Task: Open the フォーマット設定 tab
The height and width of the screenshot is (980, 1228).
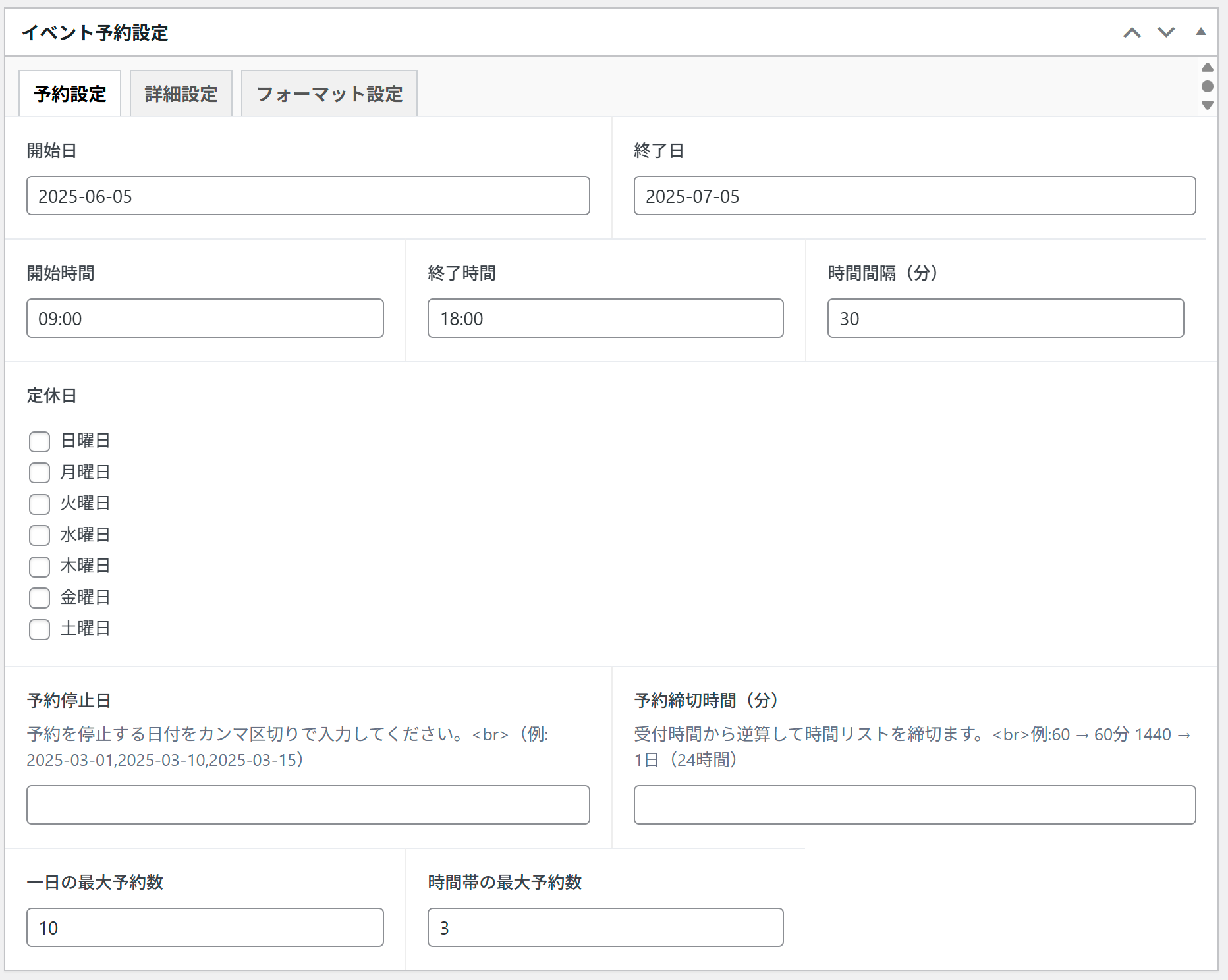Action: pos(329,94)
